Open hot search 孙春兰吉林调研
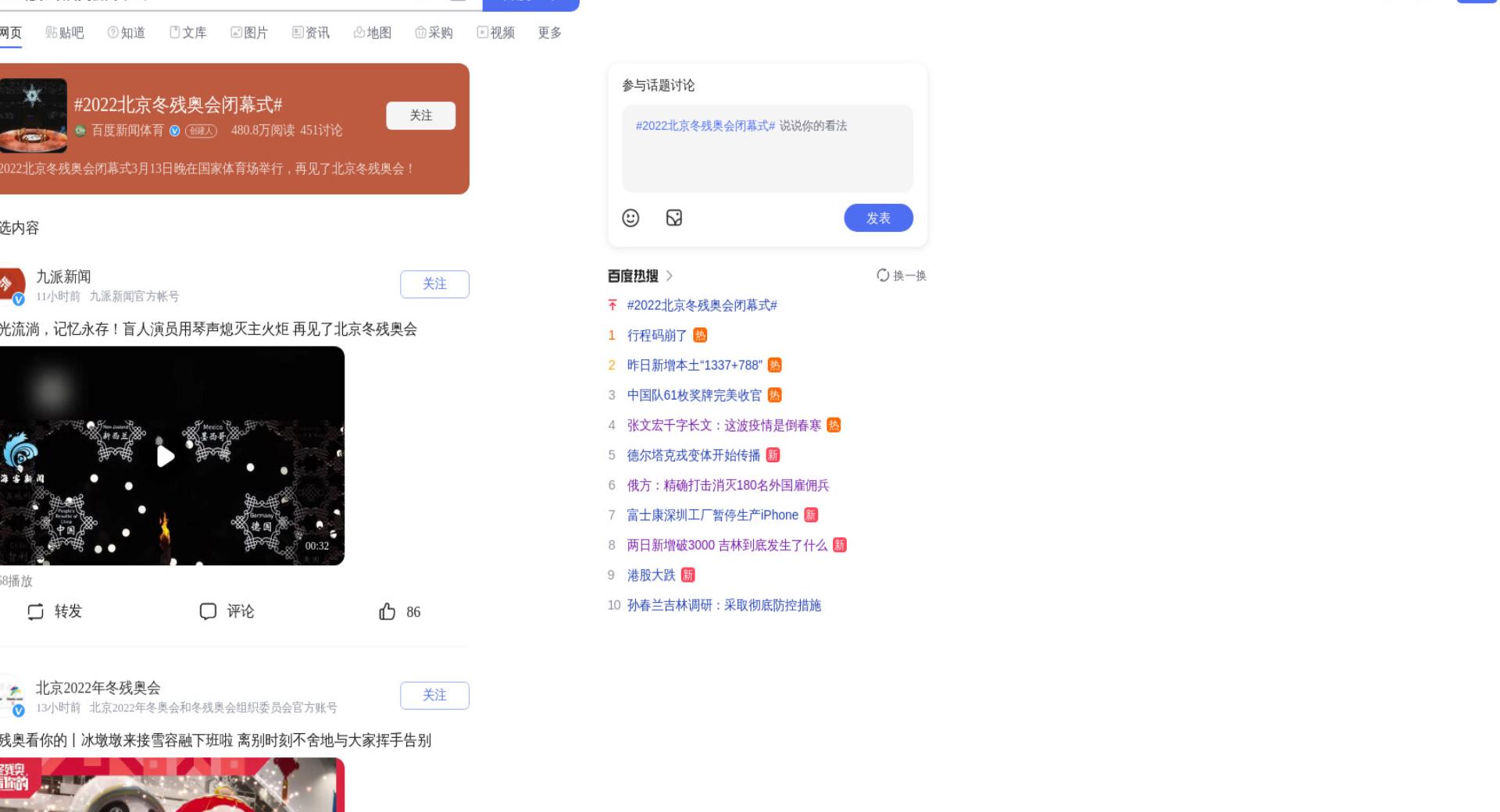1500x812 pixels. pos(724,605)
